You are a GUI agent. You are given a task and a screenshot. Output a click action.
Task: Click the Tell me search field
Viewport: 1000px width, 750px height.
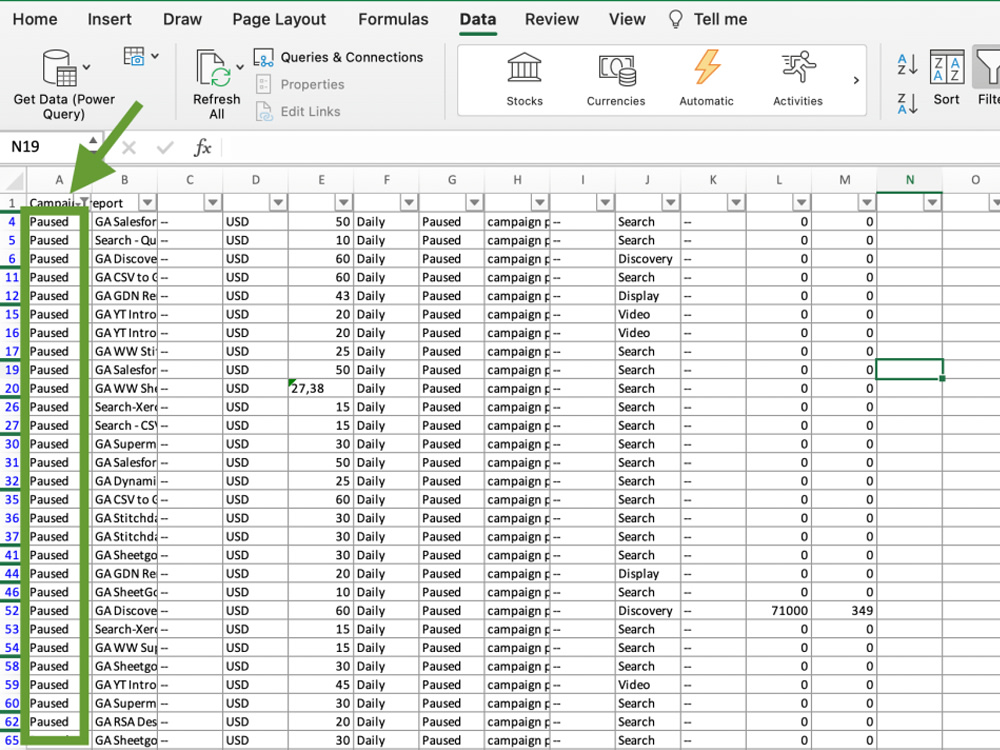point(720,19)
